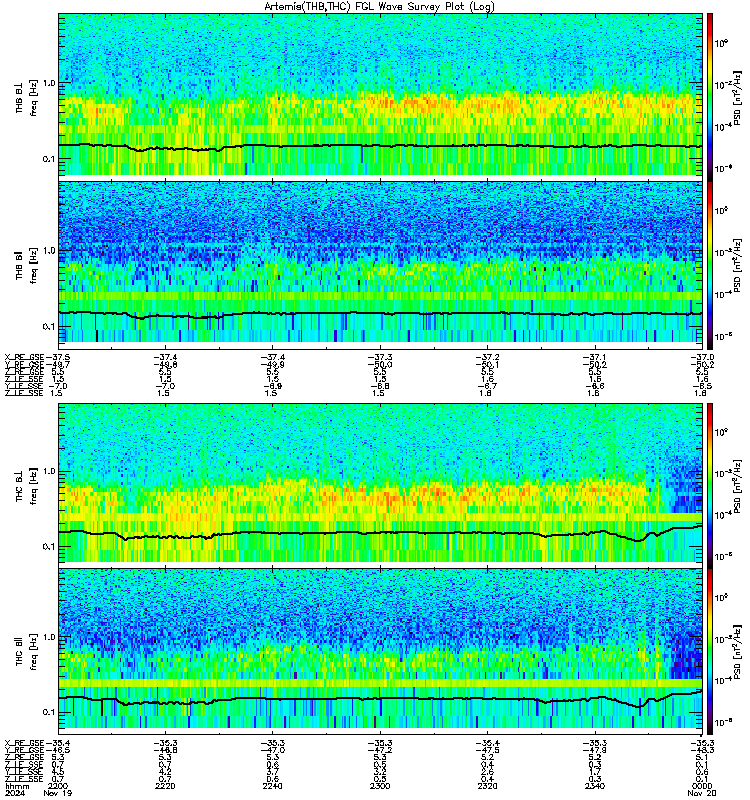Click the '-46.5' Y_RE_GSE value

coord(58,751)
